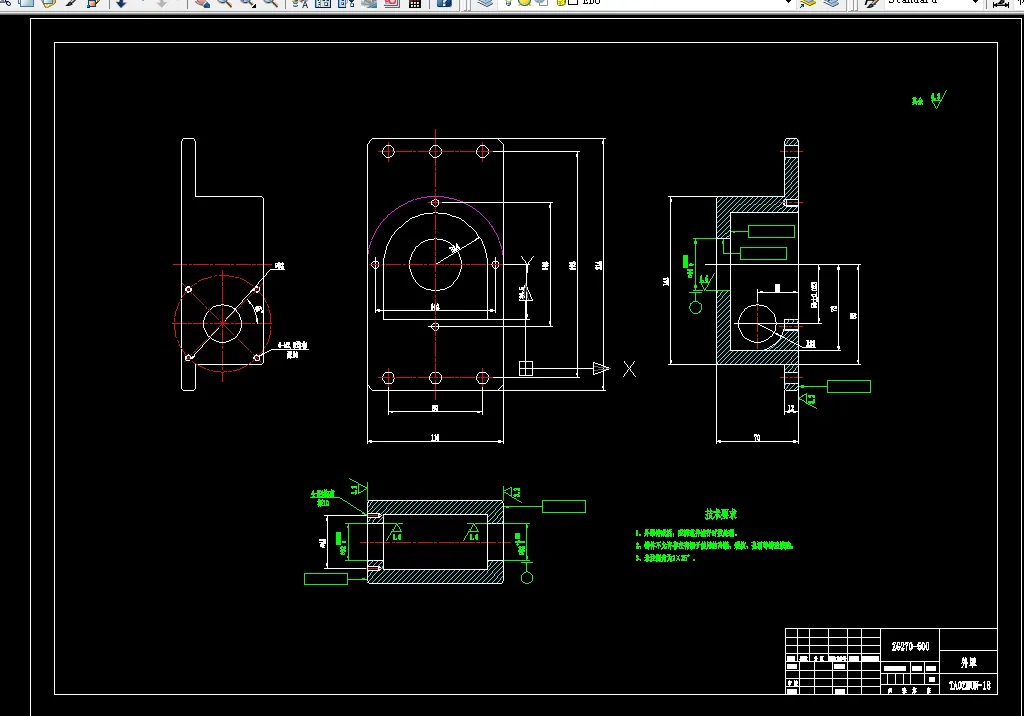Click the blue downward arrow toolbar icon

click(x=121, y=3)
